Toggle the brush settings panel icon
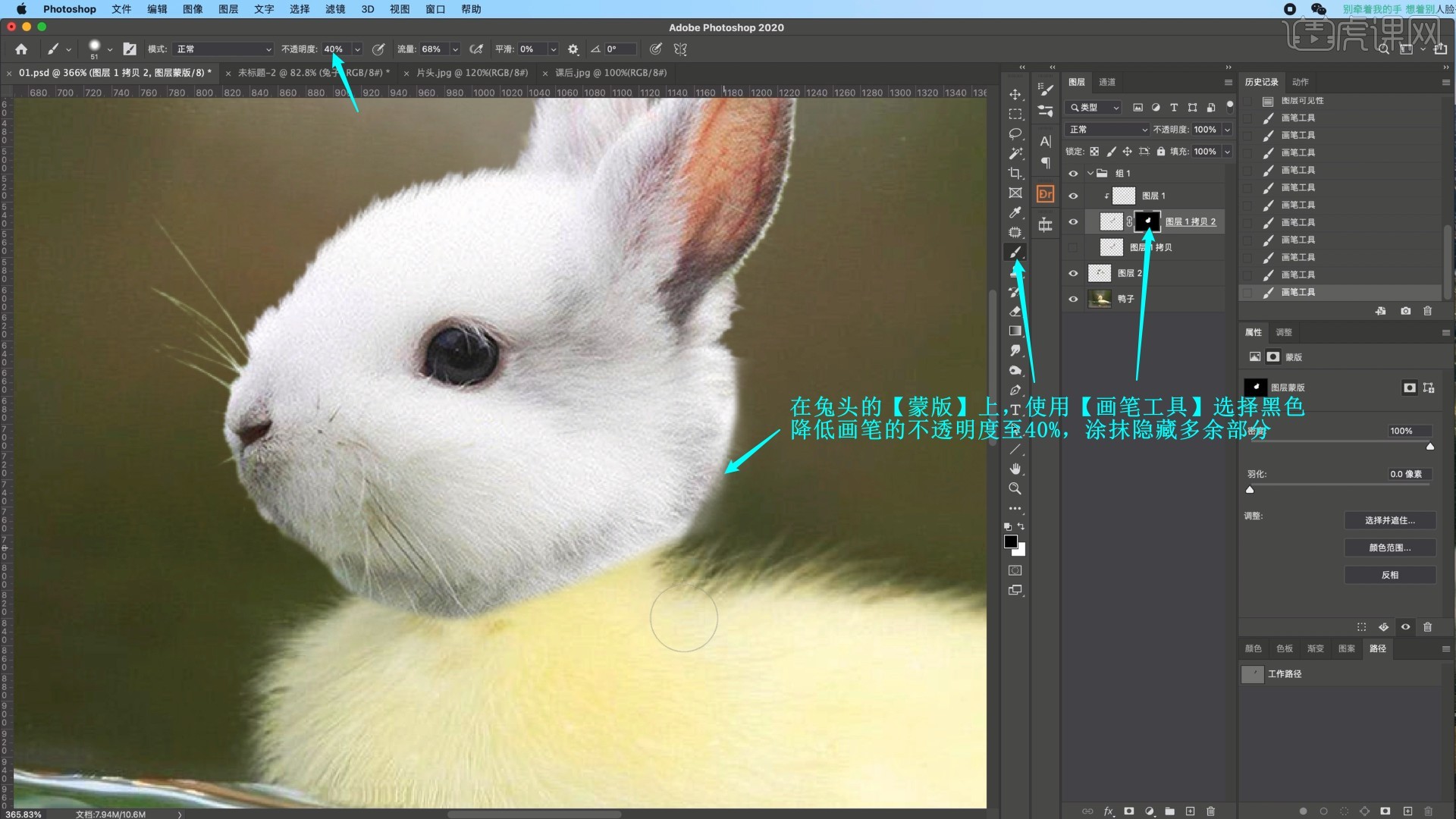This screenshot has height=819, width=1456. [130, 49]
